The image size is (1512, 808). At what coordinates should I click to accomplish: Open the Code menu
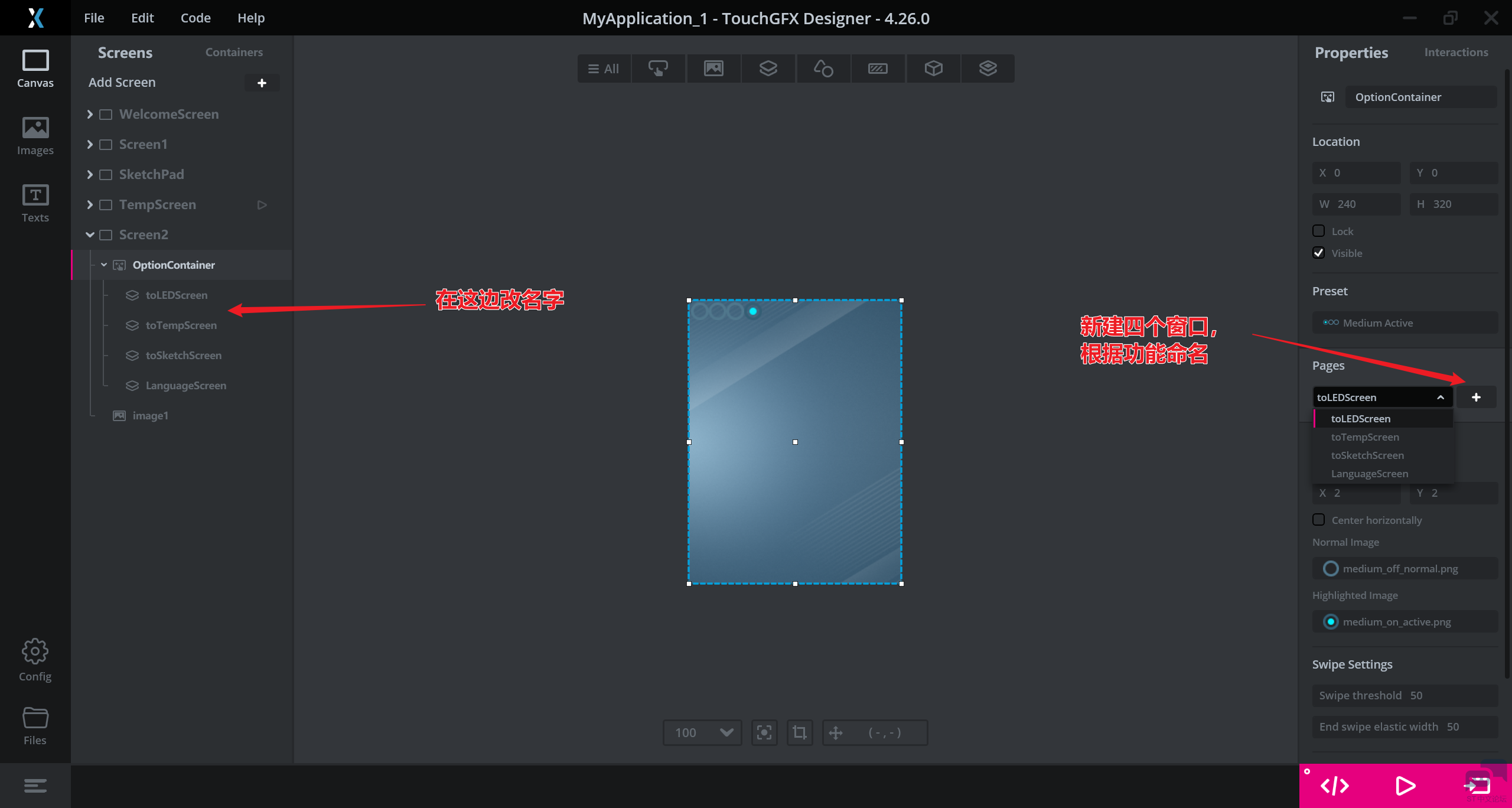click(195, 18)
